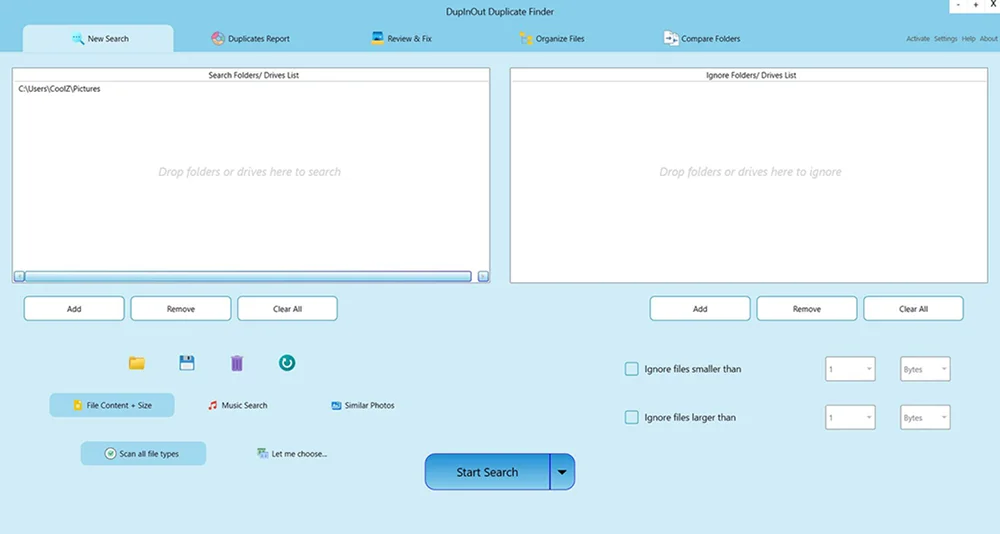
Task: Open size value dropdown for larger-than filter
Action: click(850, 417)
